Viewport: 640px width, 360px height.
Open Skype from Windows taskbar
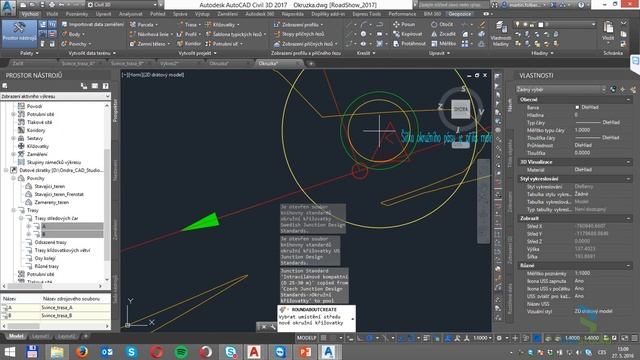click(131, 352)
